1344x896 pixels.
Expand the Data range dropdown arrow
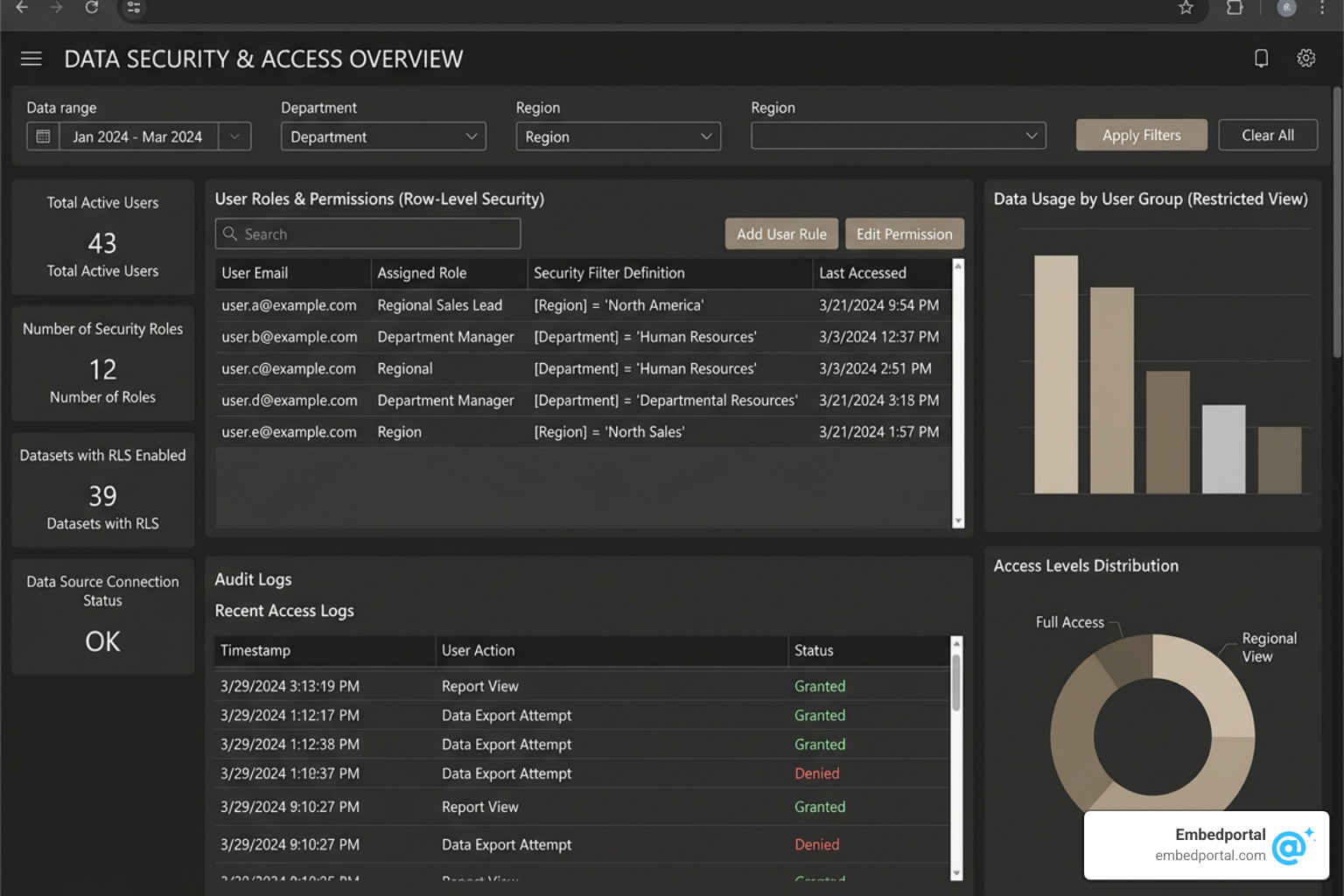coord(234,136)
